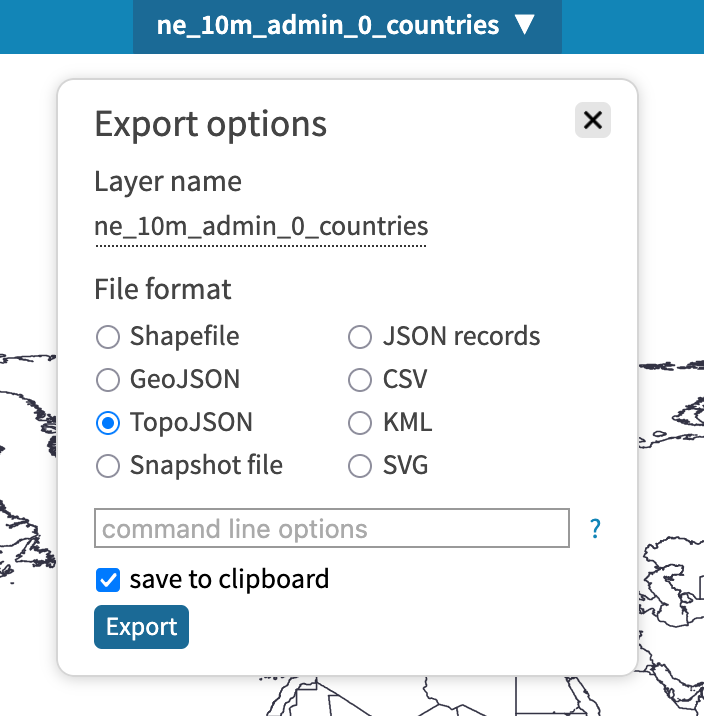Open command line options help question mark
Screen dimensions: 704x716
[x=595, y=529]
